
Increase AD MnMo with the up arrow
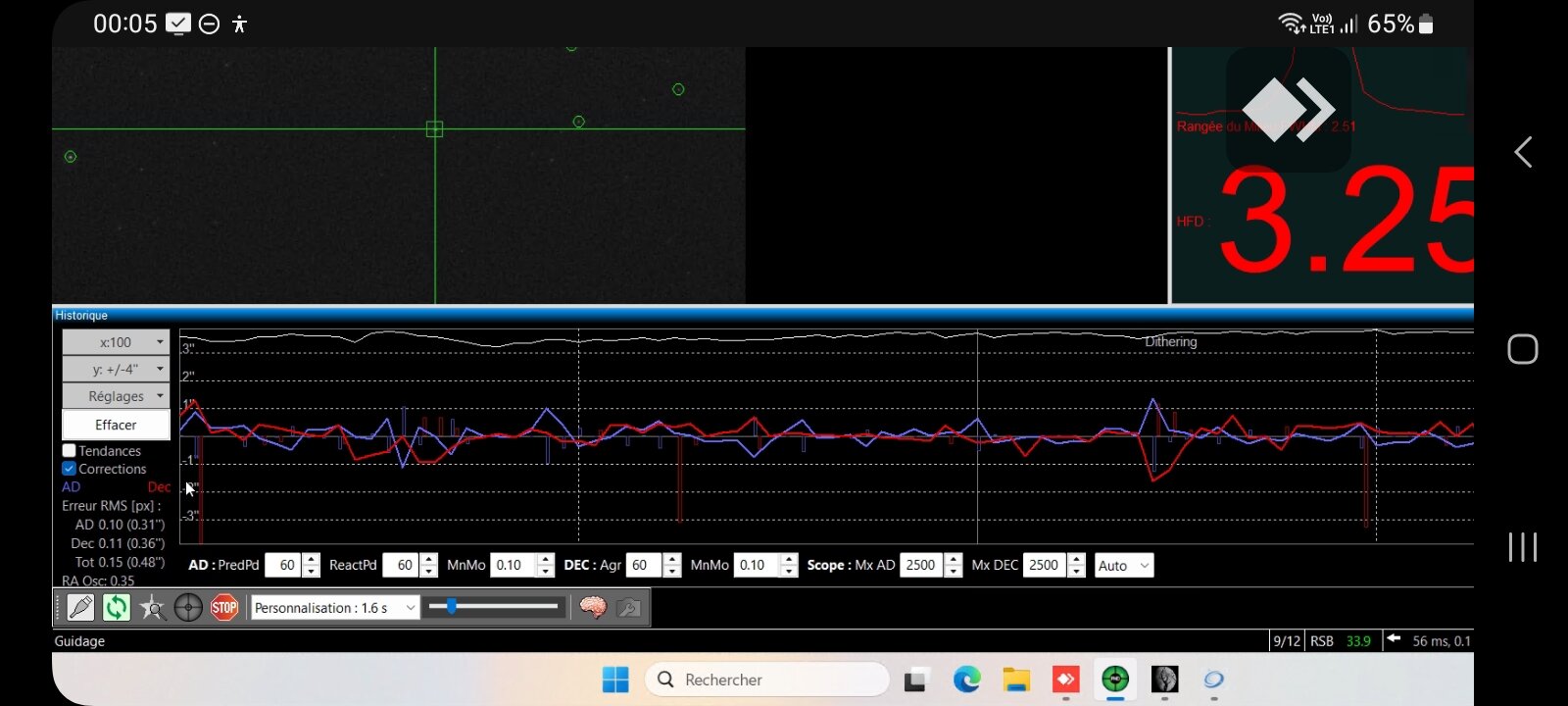[x=546, y=560]
